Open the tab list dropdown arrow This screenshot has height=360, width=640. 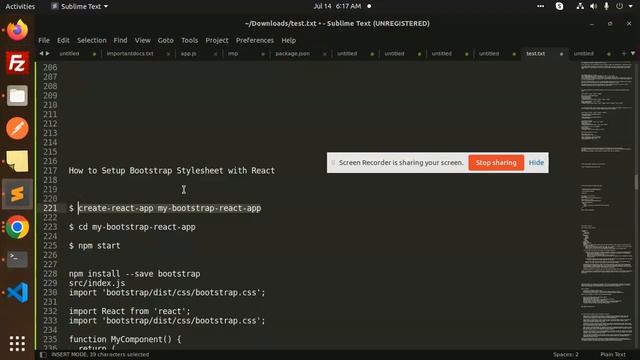click(x=633, y=53)
